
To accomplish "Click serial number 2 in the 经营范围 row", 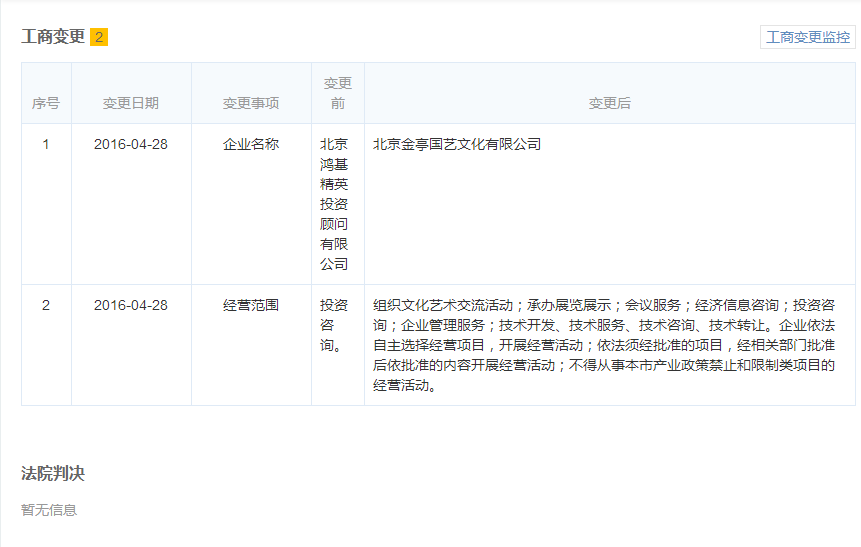I will [46, 305].
